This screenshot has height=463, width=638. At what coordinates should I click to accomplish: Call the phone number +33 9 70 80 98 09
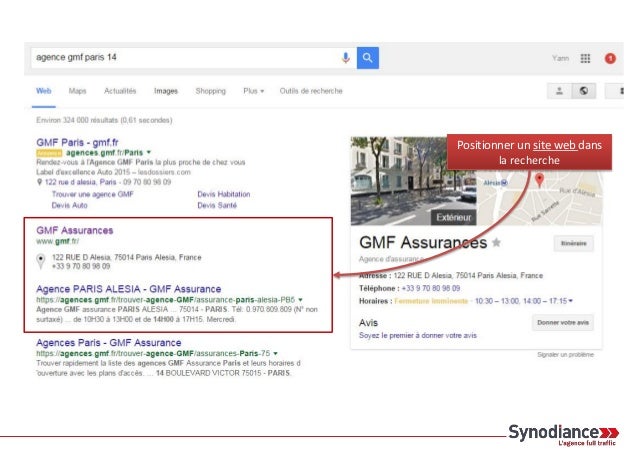pos(431,288)
